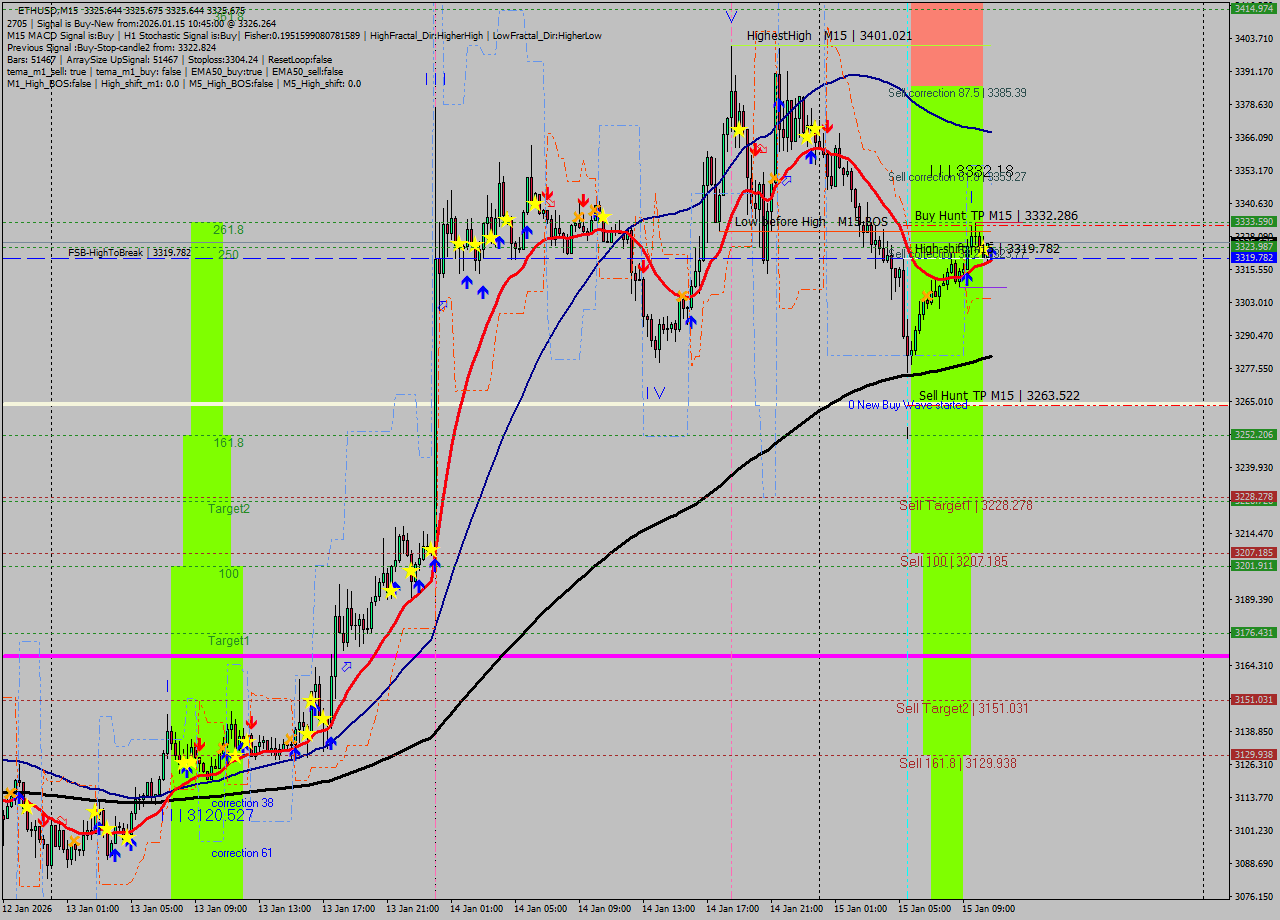Click the green 3176.431 price axis tag

[x=1253, y=633]
